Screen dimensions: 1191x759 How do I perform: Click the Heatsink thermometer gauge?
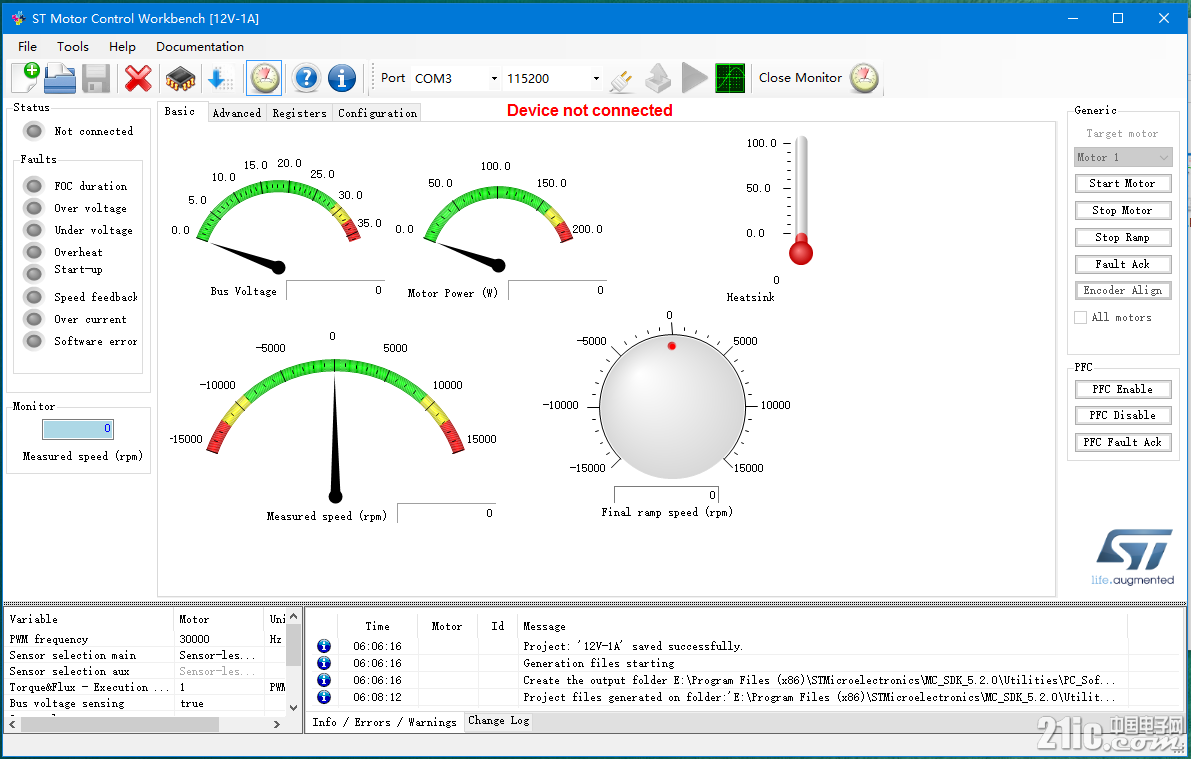[801, 201]
